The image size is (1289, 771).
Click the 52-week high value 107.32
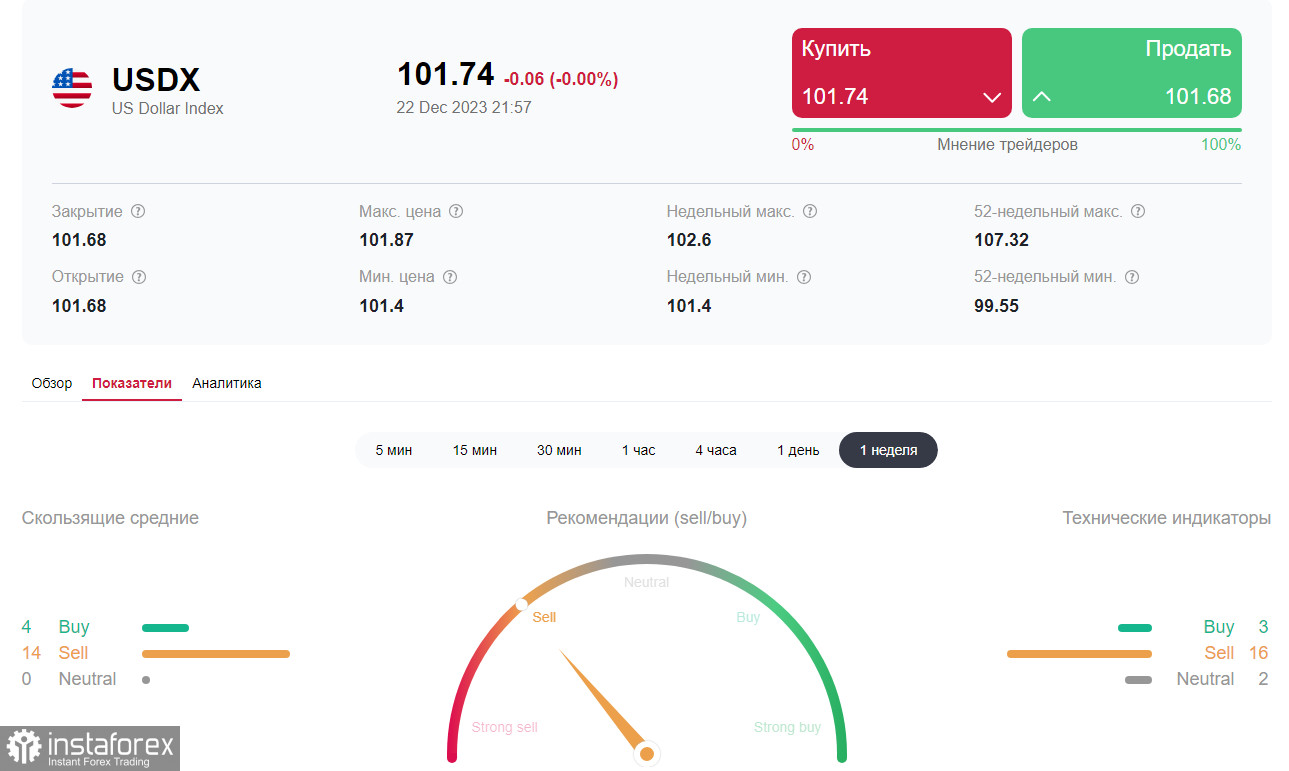(1001, 240)
